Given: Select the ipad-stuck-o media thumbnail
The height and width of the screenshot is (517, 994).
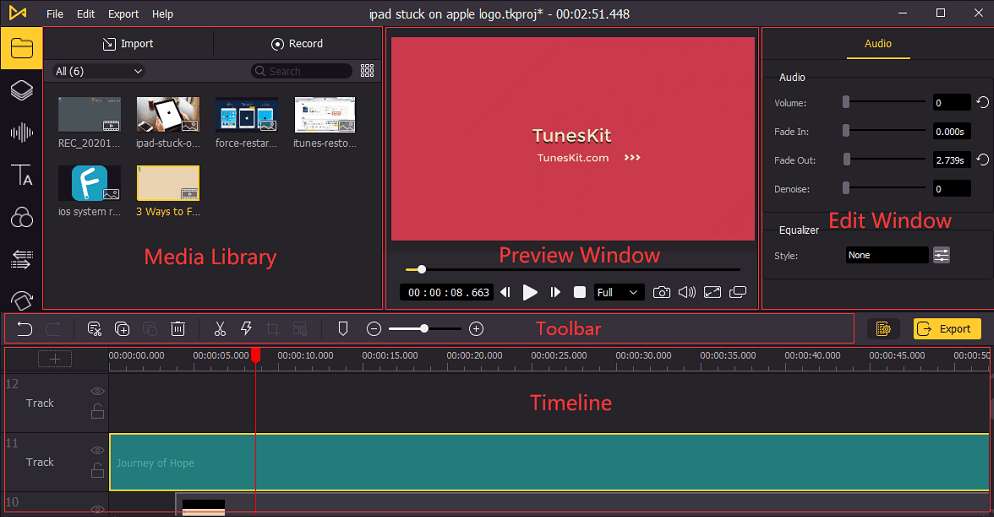Looking at the screenshot, I should tap(168, 115).
